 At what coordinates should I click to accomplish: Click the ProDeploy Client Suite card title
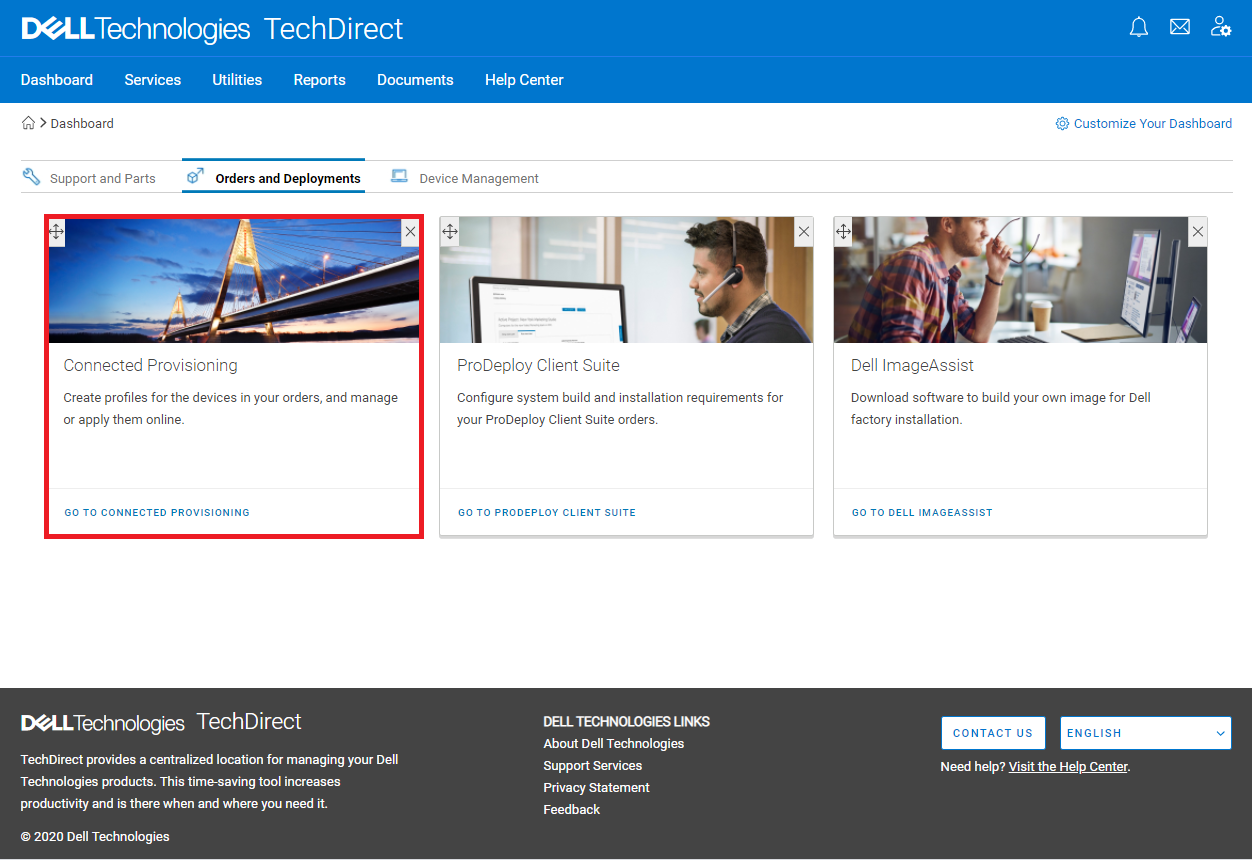coord(539,366)
